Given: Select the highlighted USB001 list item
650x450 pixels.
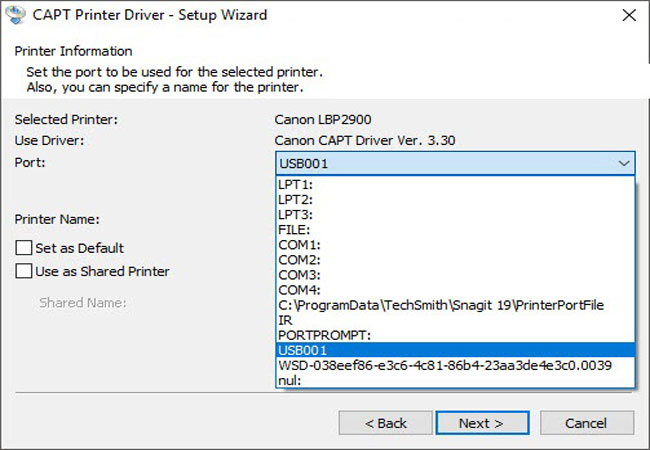Looking at the screenshot, I should click(303, 350).
